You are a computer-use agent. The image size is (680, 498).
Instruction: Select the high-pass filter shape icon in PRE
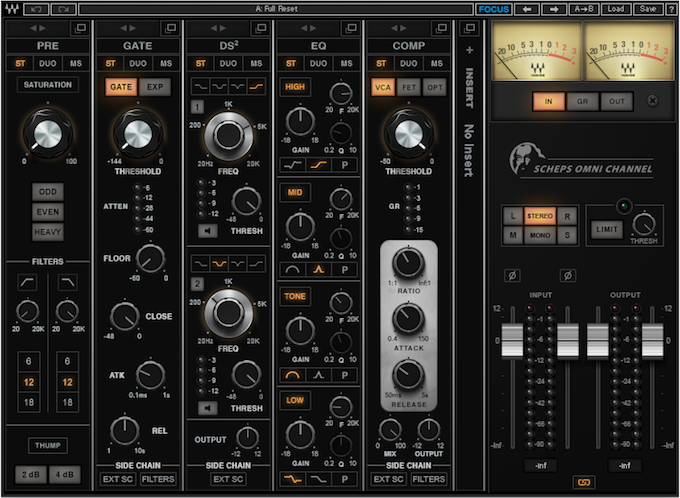pos(28,282)
